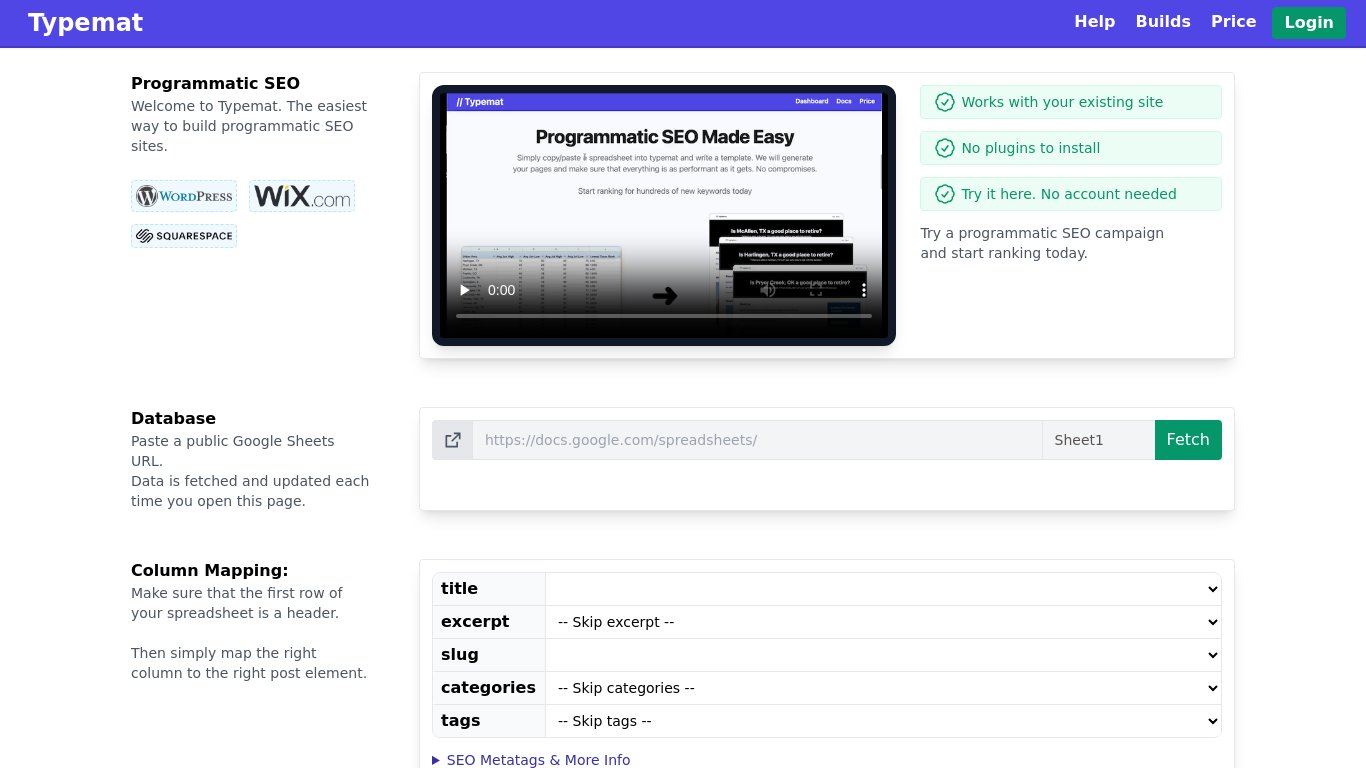Go to the Builds page

tap(1163, 22)
